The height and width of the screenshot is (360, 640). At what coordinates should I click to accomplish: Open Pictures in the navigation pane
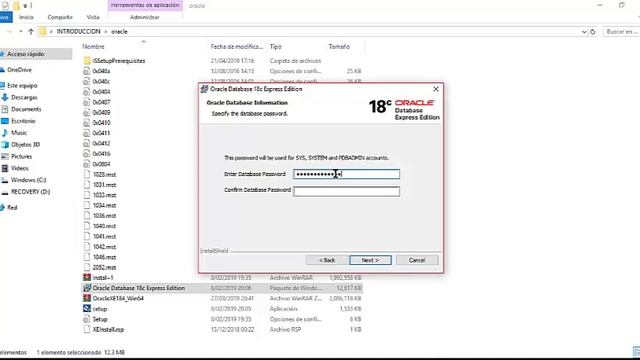[x=21, y=157]
